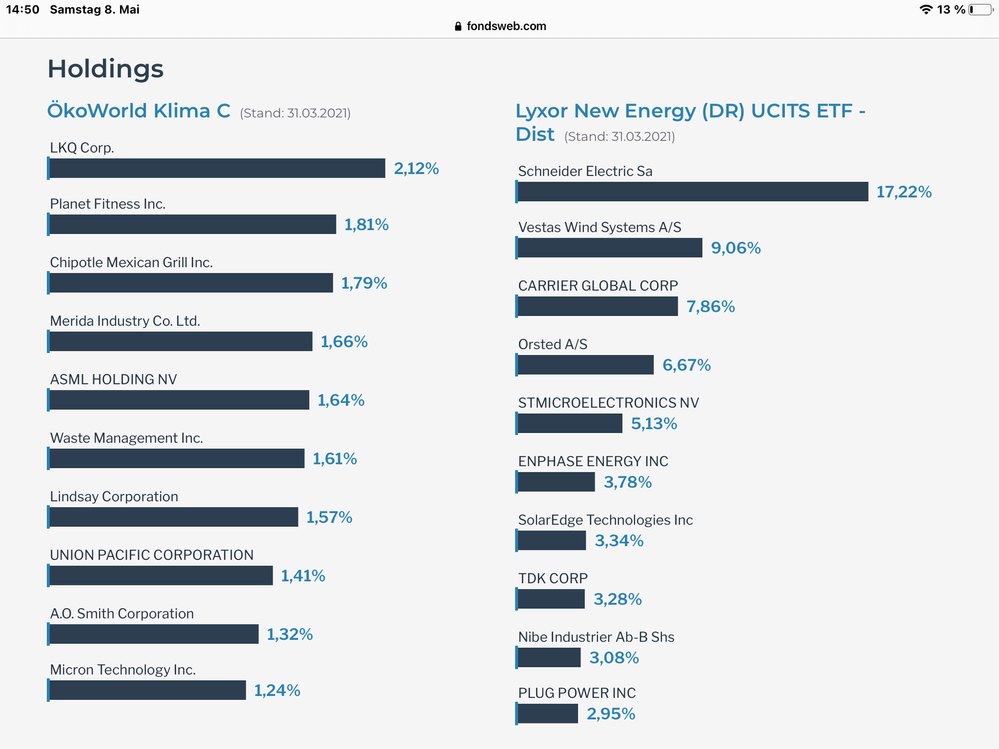This screenshot has width=999, height=749.
Task: Tap the 14:50 clock in status bar
Action: click(x=23, y=9)
